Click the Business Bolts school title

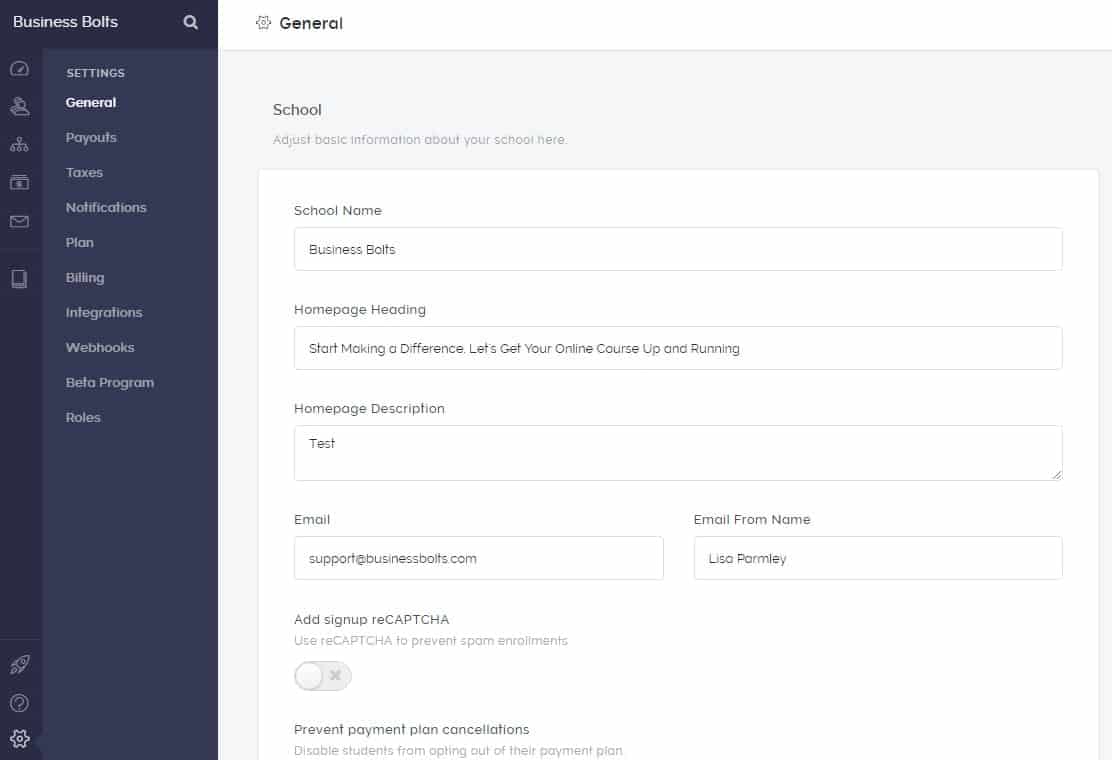65,22
